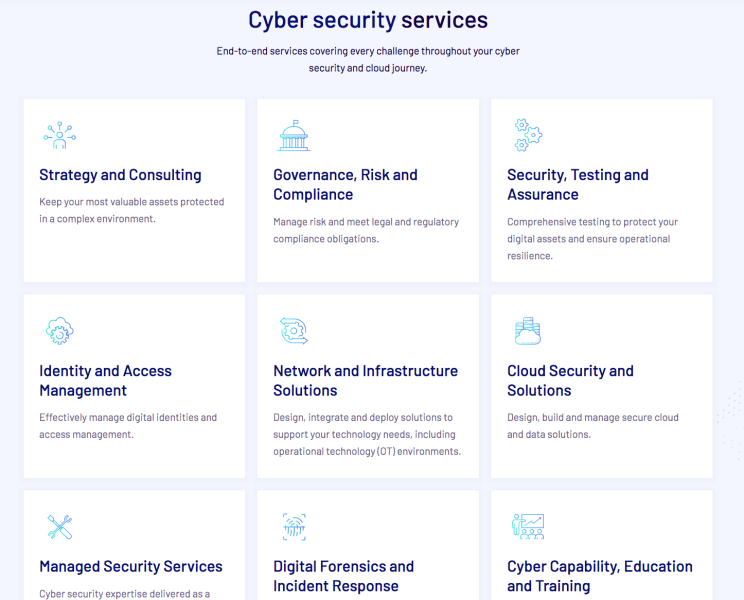This screenshot has width=744, height=600.
Task: Click the Cyber security services page title
Action: pyautogui.click(x=368, y=20)
